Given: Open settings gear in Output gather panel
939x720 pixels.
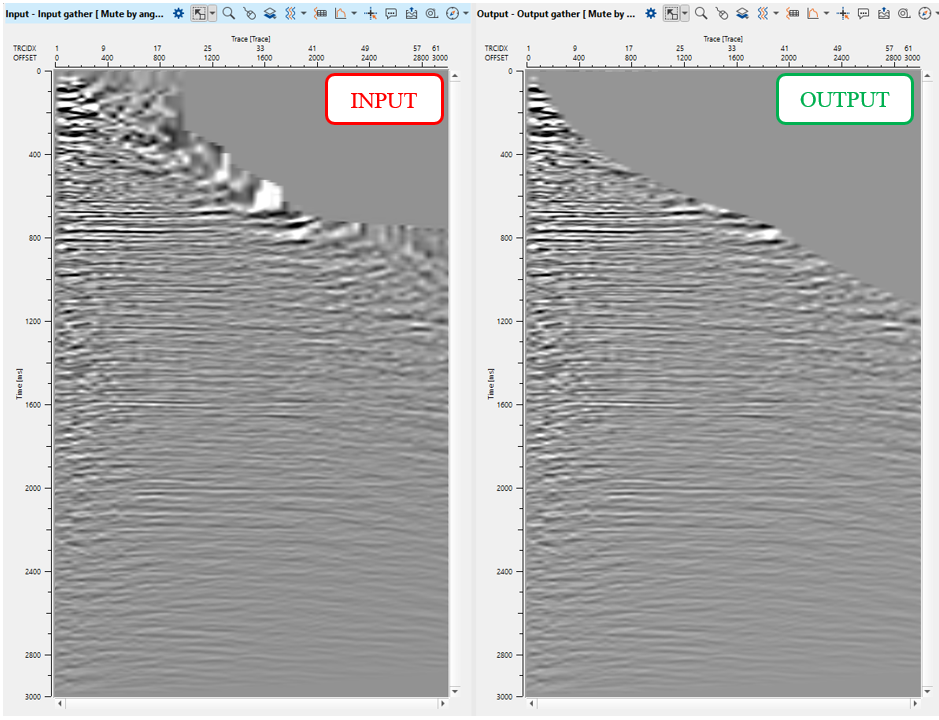Looking at the screenshot, I should click(651, 14).
